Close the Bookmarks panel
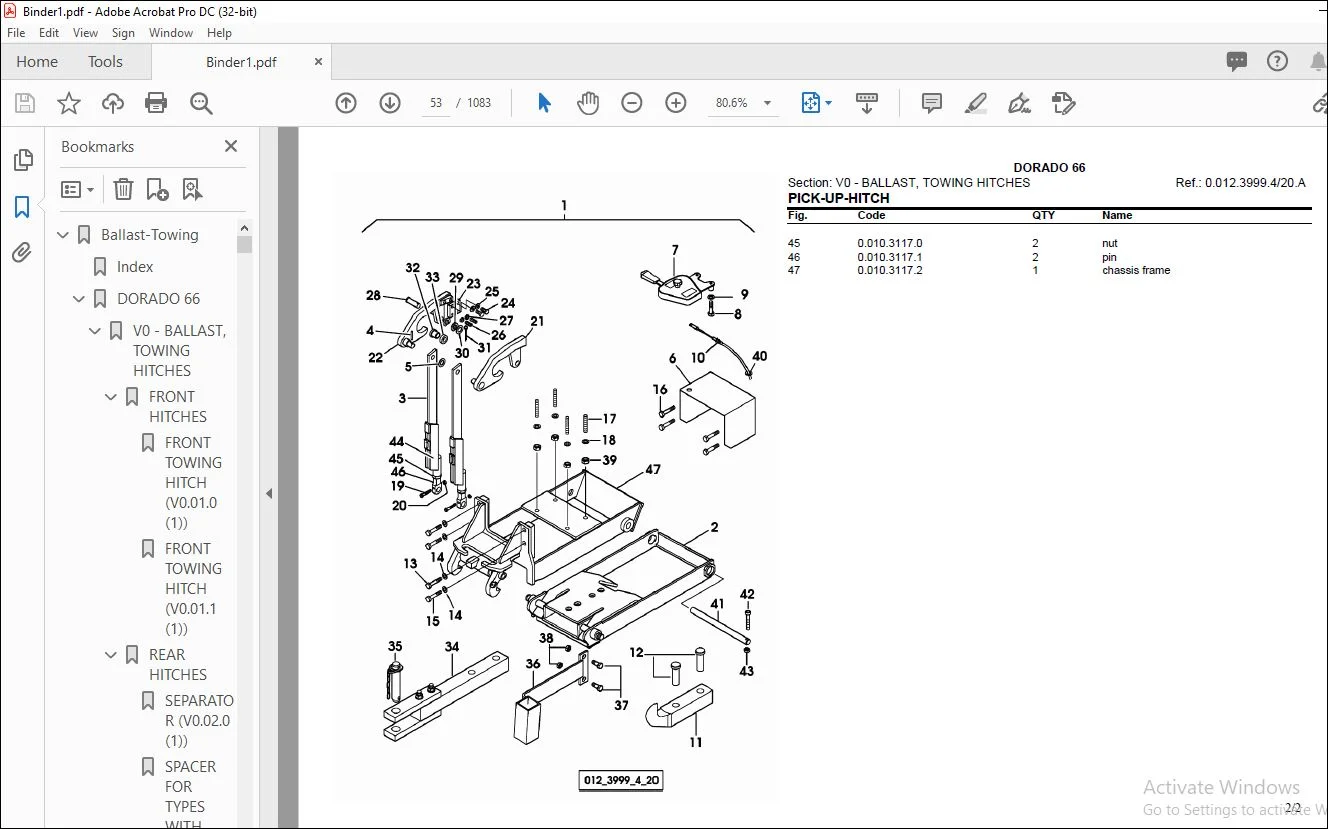The height and width of the screenshot is (829, 1328). pos(231,146)
